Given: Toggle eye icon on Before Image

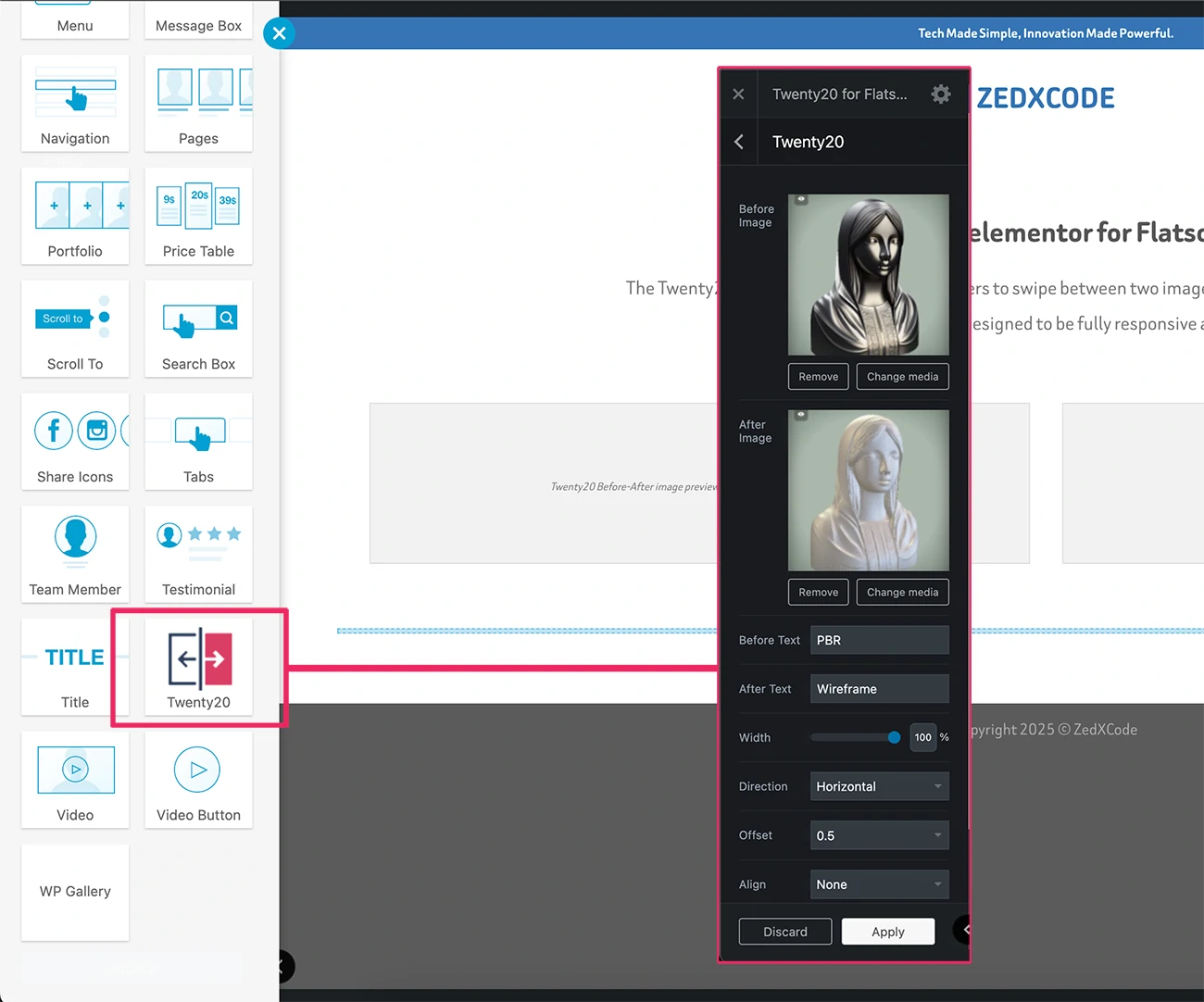Looking at the screenshot, I should pyautogui.click(x=801, y=200).
